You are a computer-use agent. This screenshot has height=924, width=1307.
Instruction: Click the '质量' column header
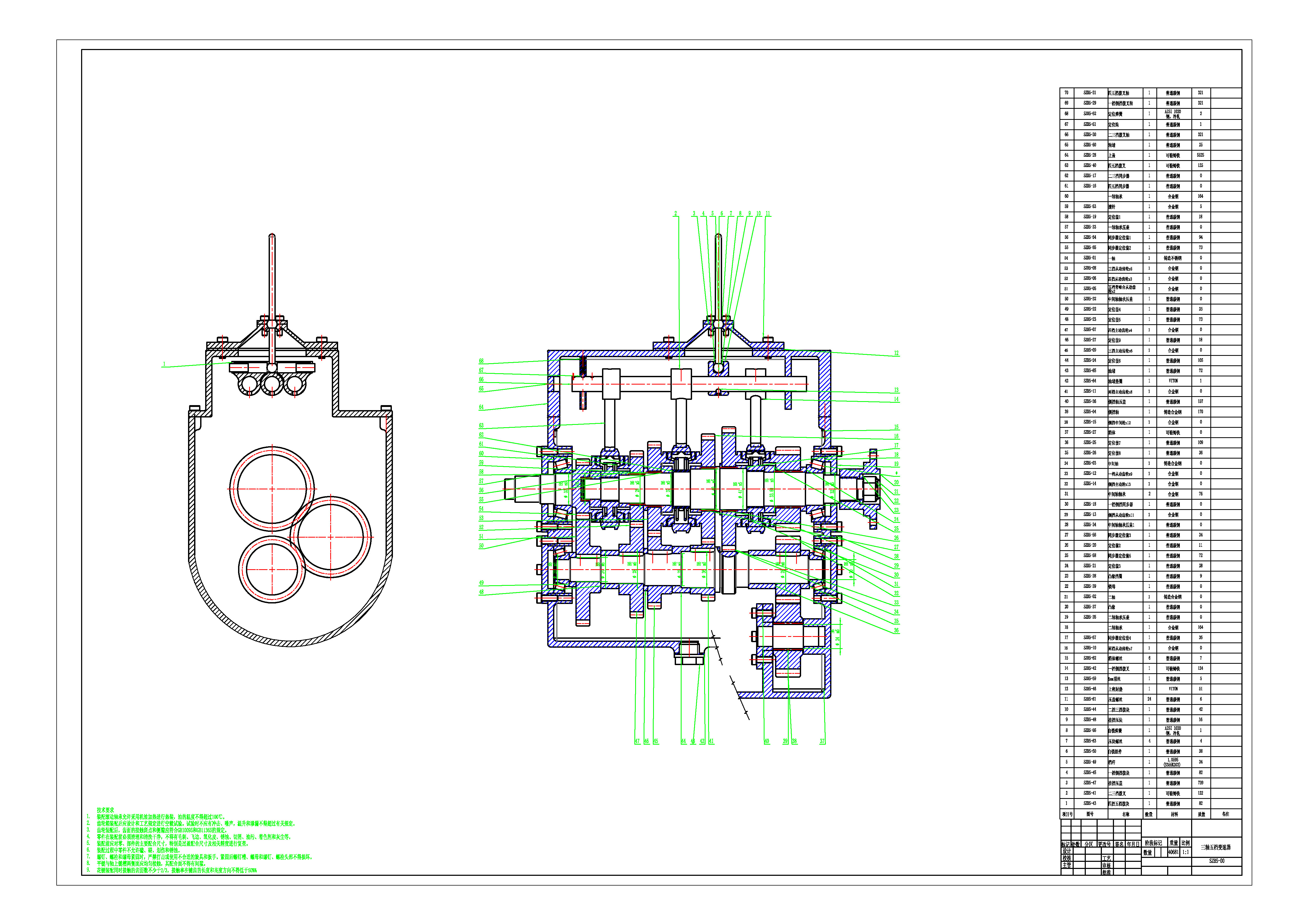tap(1201, 814)
